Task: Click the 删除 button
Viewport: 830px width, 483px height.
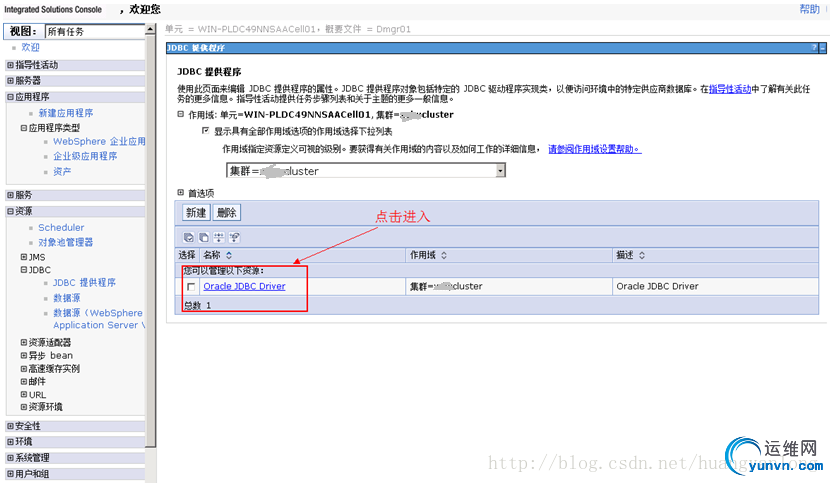Action: click(227, 212)
